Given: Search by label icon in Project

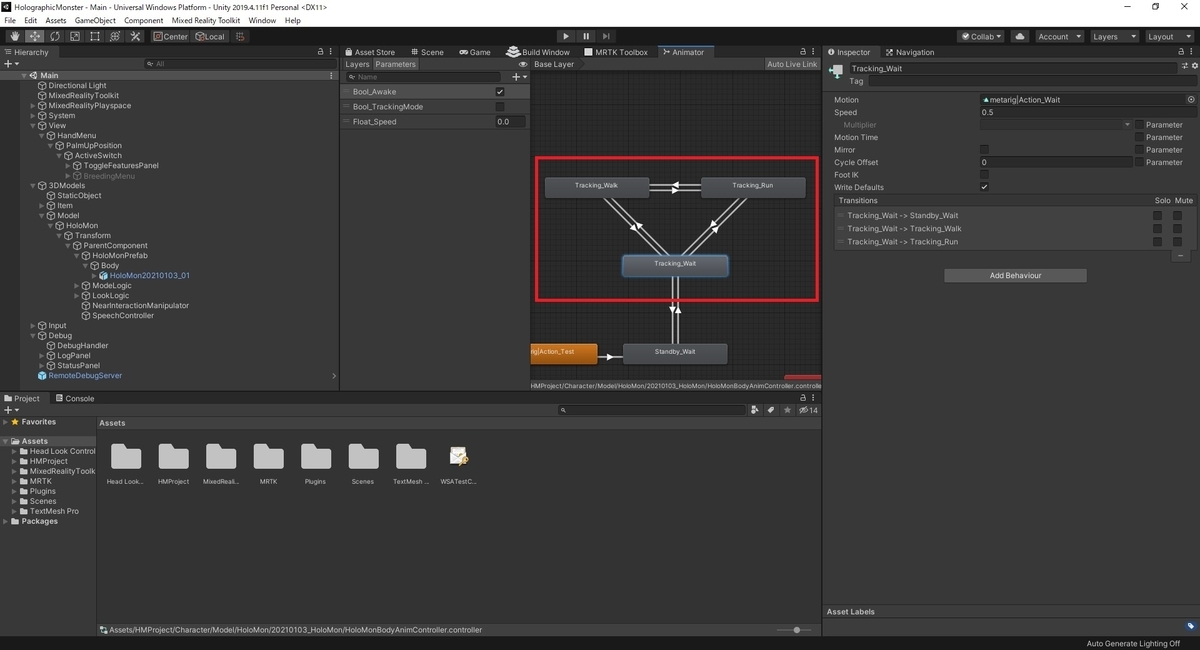Looking at the screenshot, I should pyautogui.click(x=770, y=410).
